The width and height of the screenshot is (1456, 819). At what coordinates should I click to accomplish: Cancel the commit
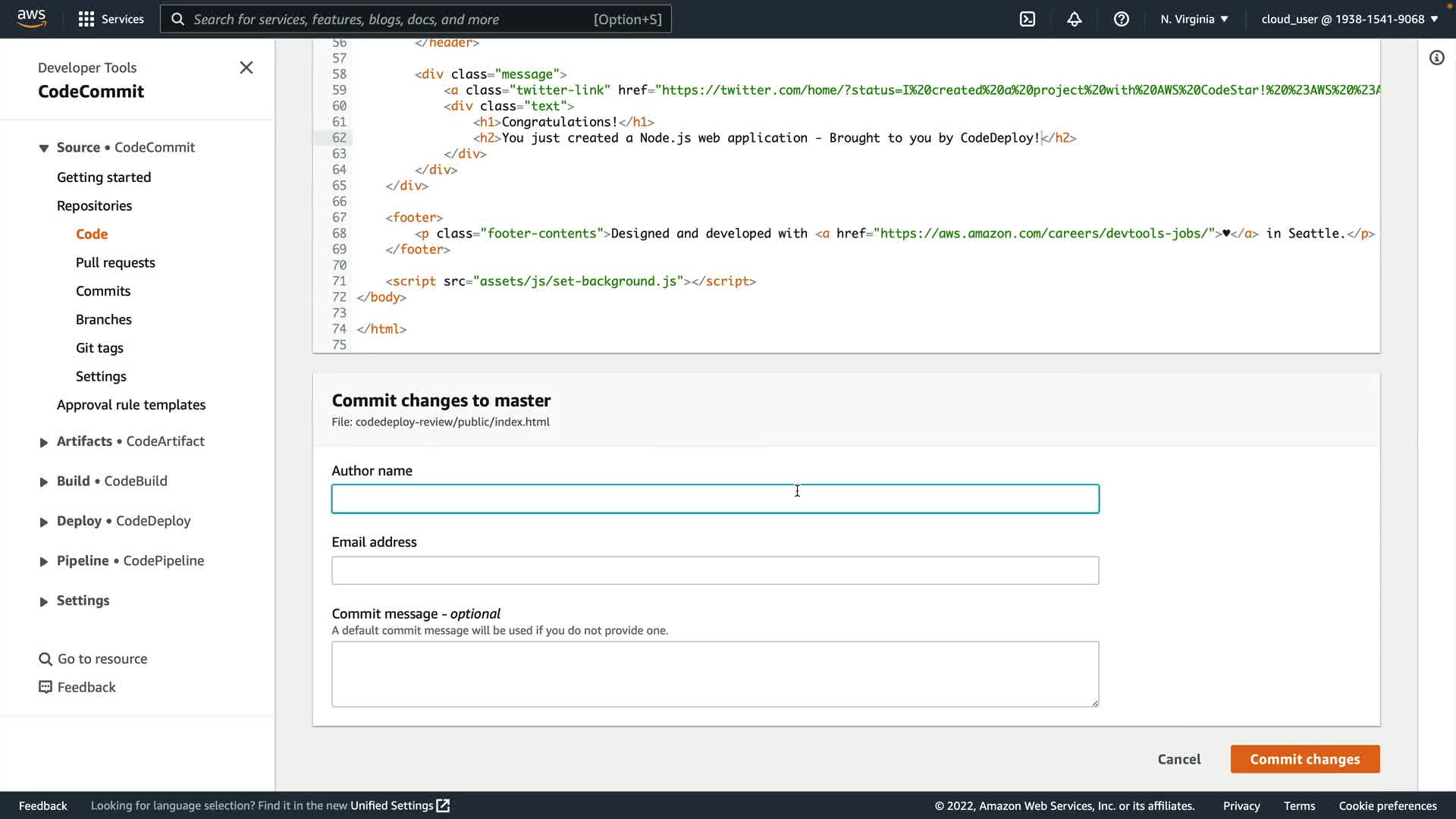tap(1178, 759)
